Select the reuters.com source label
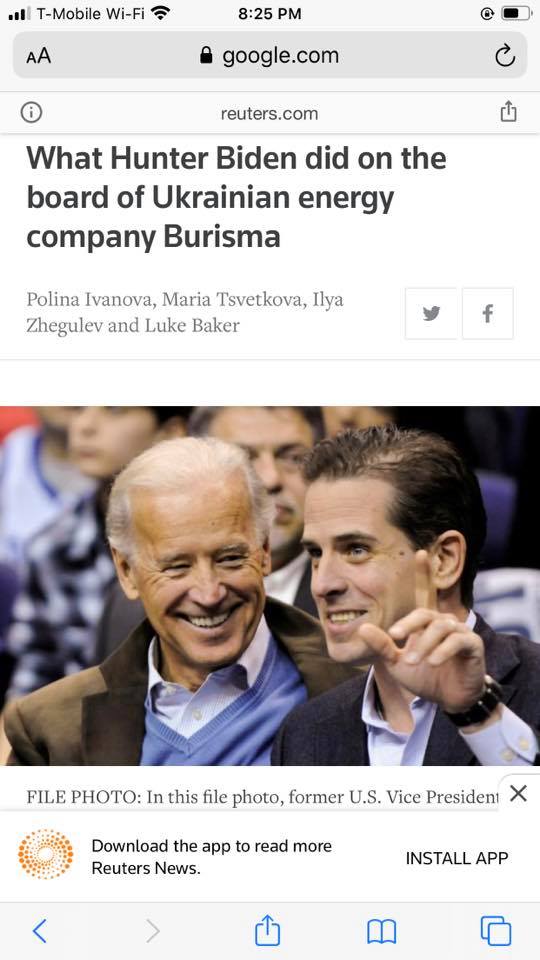 (x=269, y=113)
